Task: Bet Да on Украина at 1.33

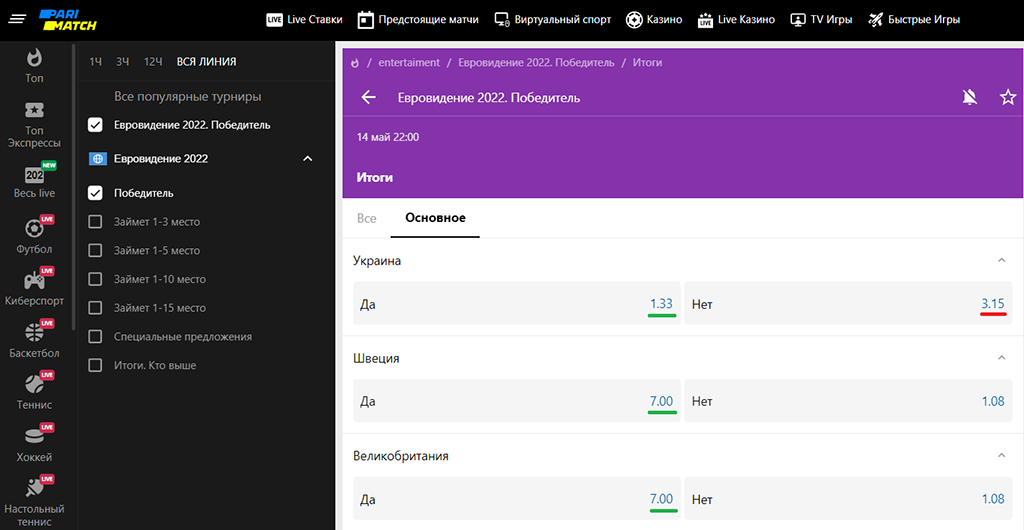Action: [x=517, y=304]
